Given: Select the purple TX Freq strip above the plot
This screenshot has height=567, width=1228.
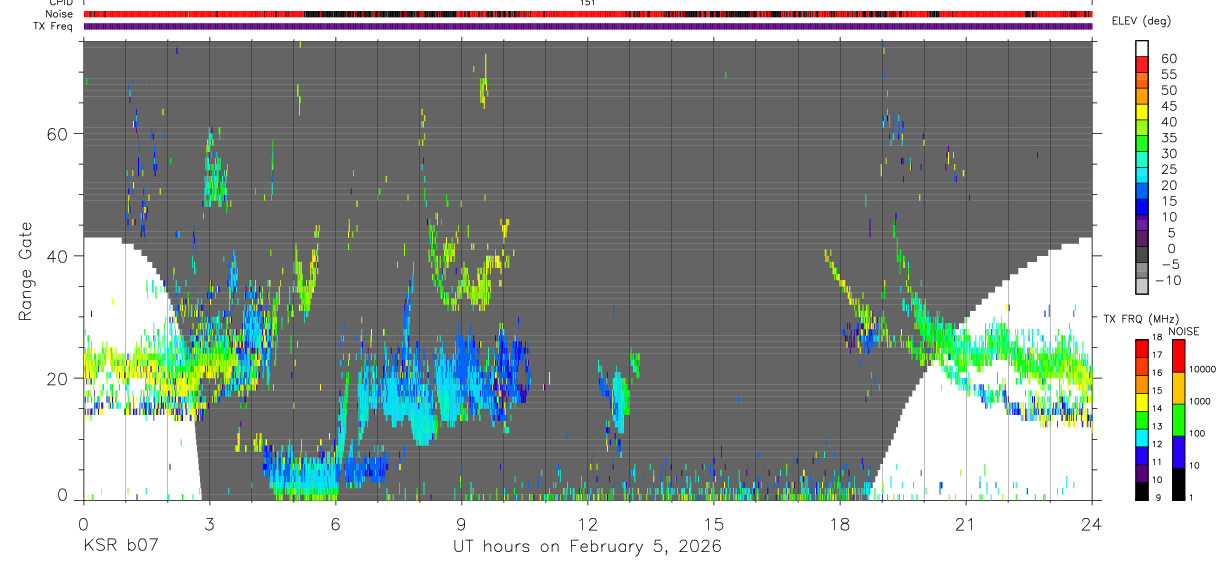Looking at the screenshot, I should point(588,26).
